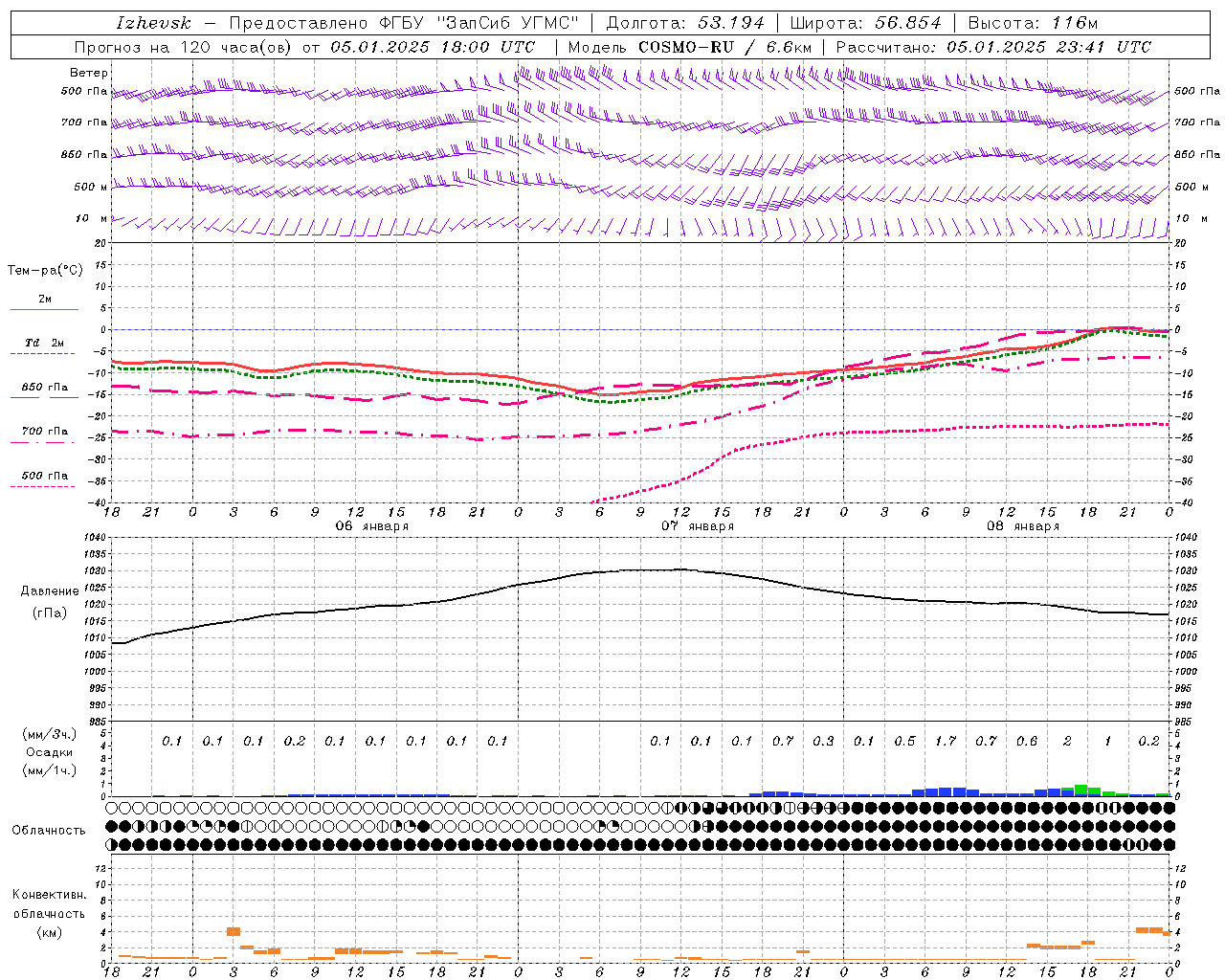This screenshot has width=1225, height=980.
Task: Click the '06 января' date label
Action: point(371,526)
